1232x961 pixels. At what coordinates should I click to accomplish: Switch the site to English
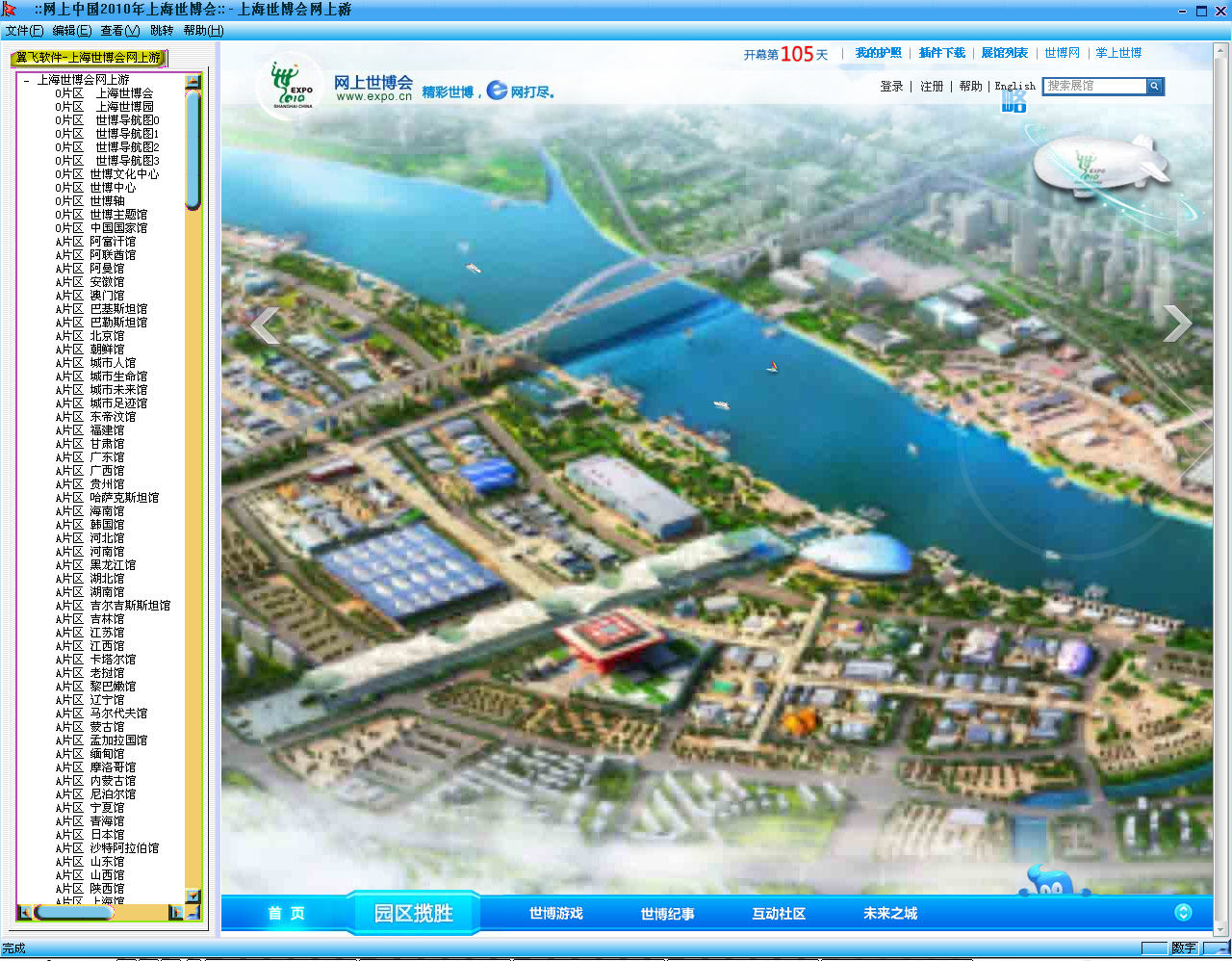[x=1015, y=87]
